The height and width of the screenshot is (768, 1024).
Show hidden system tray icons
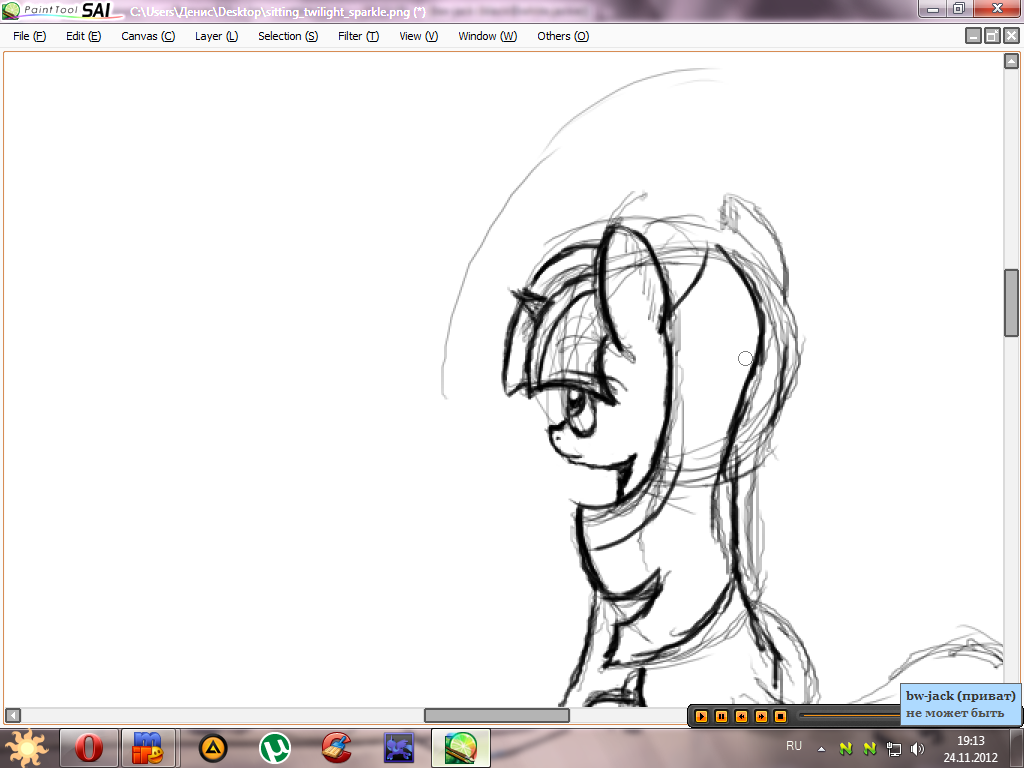point(822,748)
